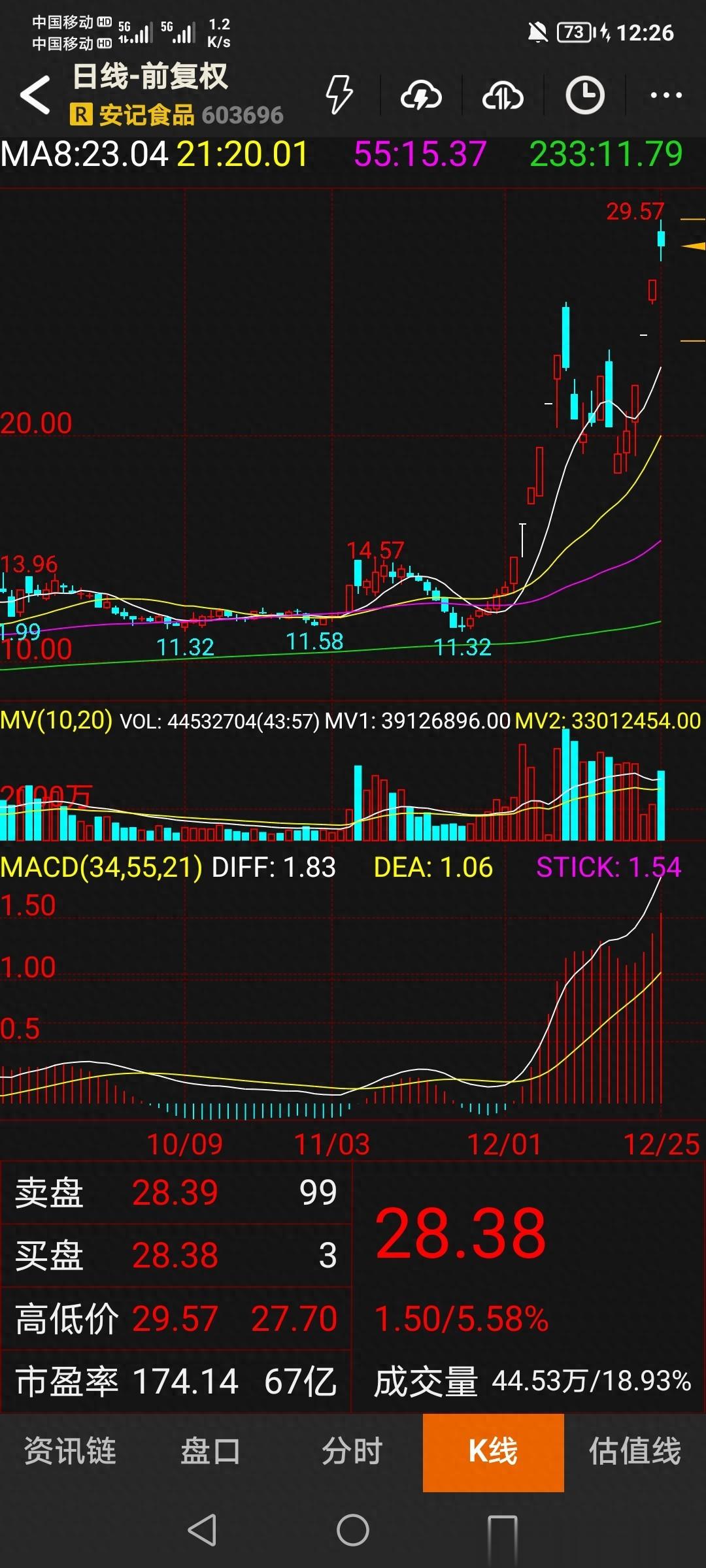
Task: Tap the back arrow icon
Action: coord(35,95)
